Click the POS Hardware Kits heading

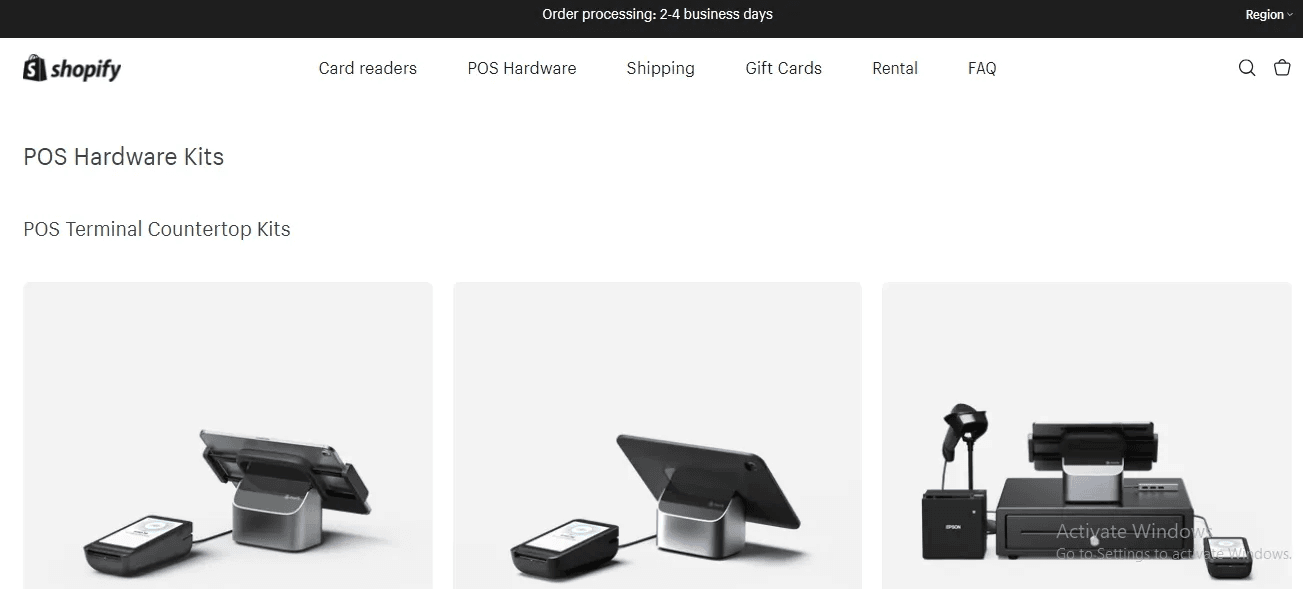(124, 157)
